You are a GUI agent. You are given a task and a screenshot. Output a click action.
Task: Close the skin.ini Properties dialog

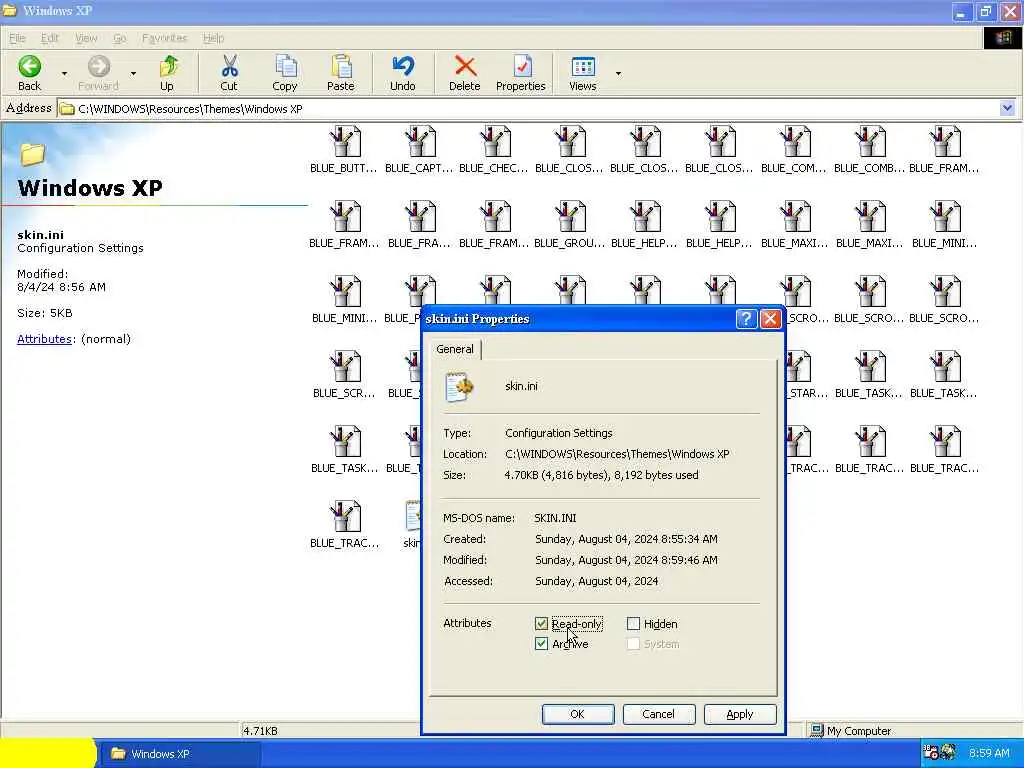[x=771, y=319]
